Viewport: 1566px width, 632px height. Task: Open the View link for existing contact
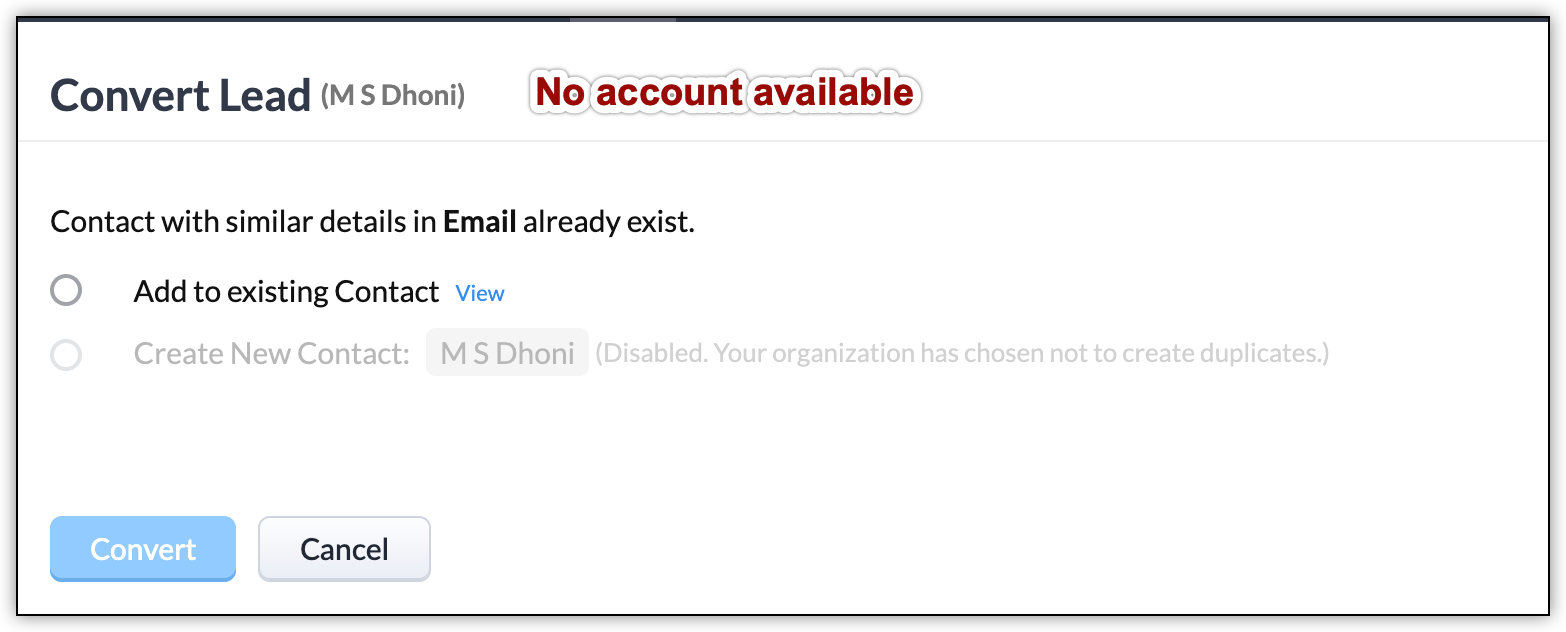[x=480, y=293]
